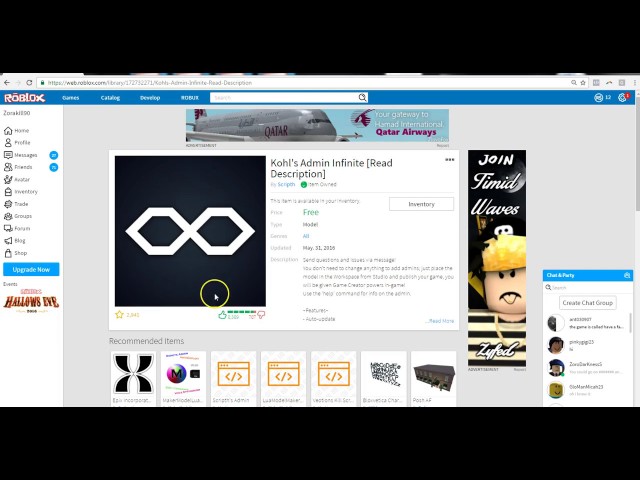This screenshot has width=640, height=480.
Task: Click the Qatar Airways banner ad
Action: coord(318,125)
